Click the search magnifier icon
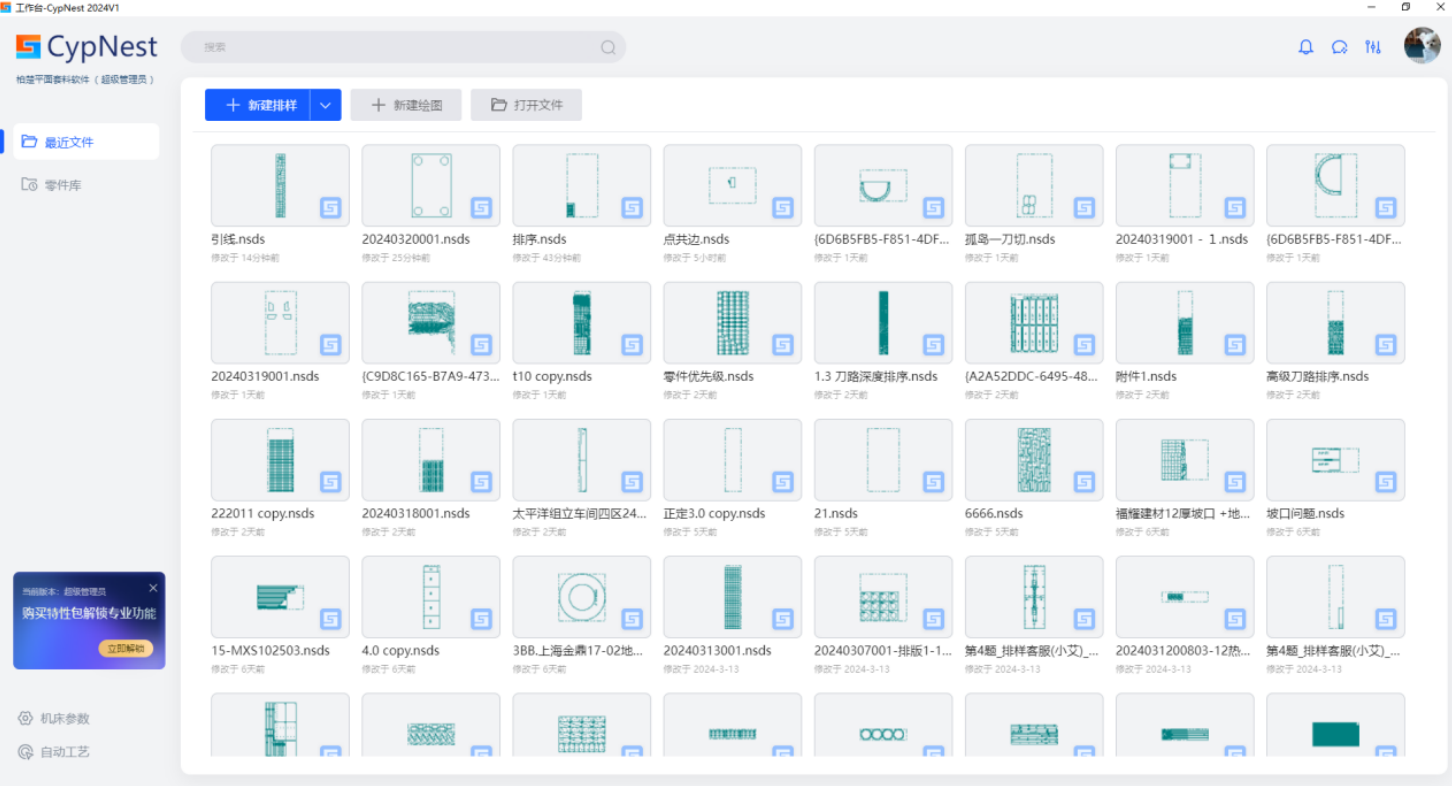The height and width of the screenshot is (786, 1452). (x=608, y=47)
